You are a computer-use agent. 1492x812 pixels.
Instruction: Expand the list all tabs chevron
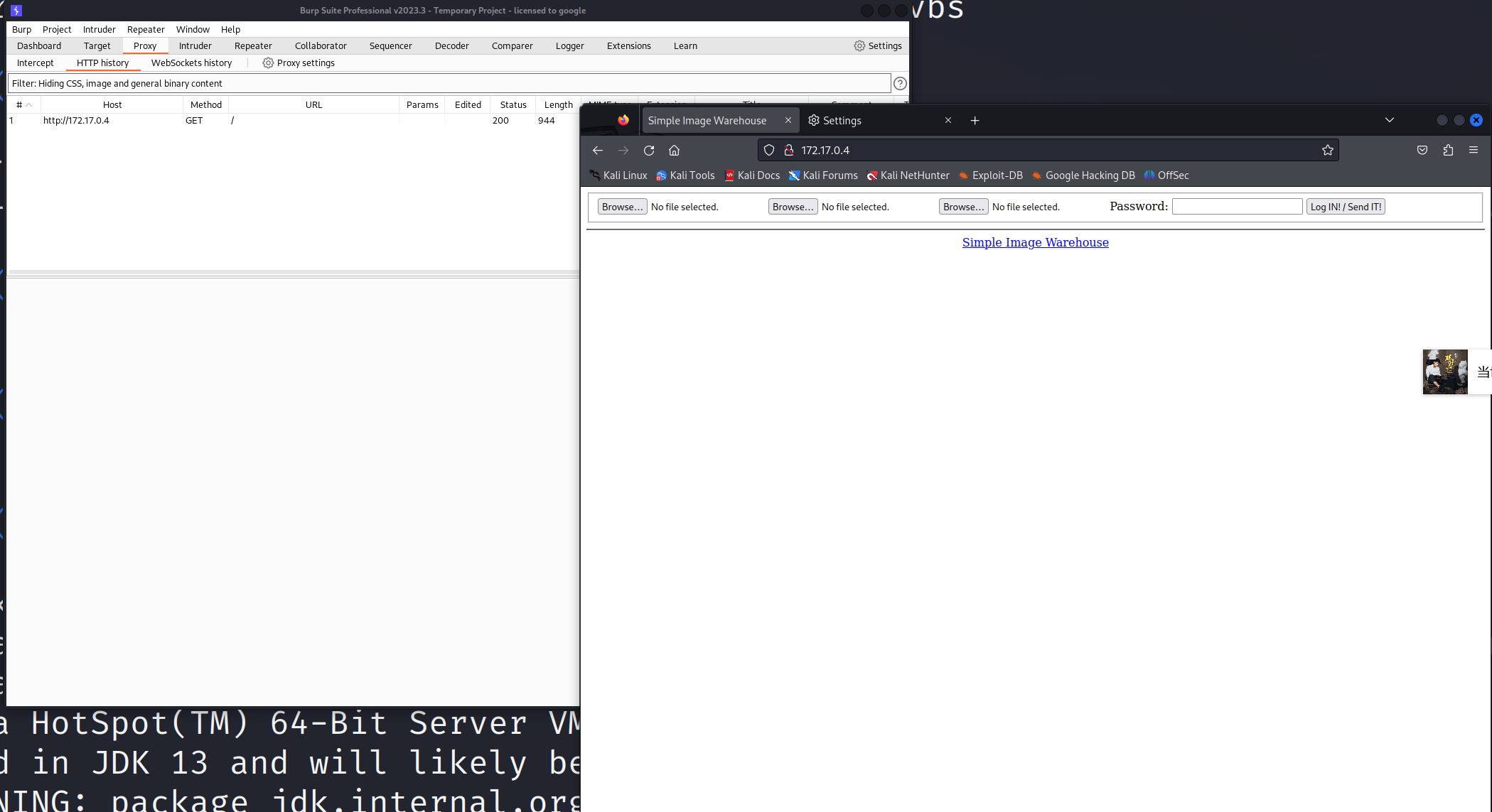click(x=1389, y=120)
